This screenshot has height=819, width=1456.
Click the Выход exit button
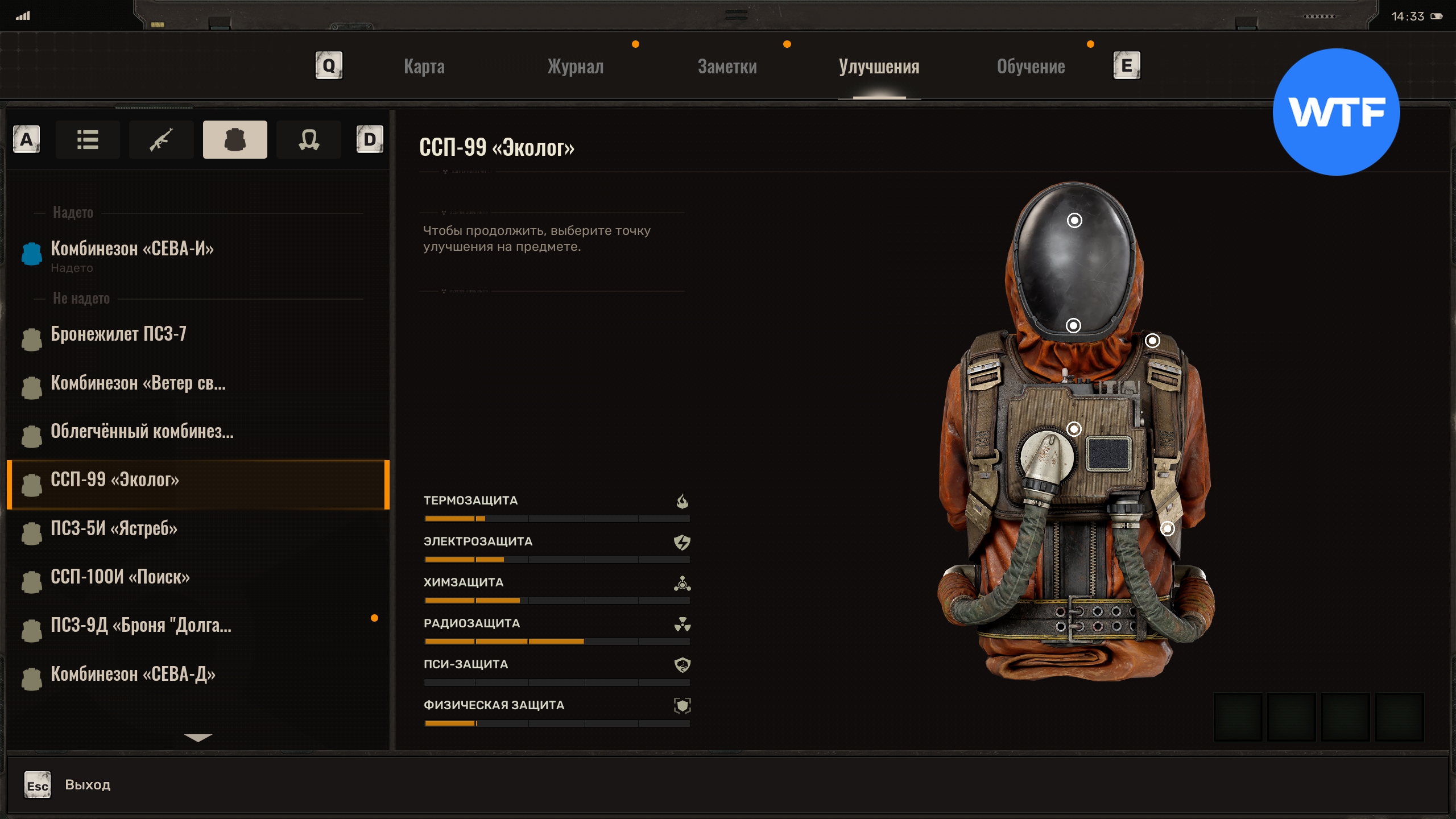pyautogui.click(x=88, y=785)
